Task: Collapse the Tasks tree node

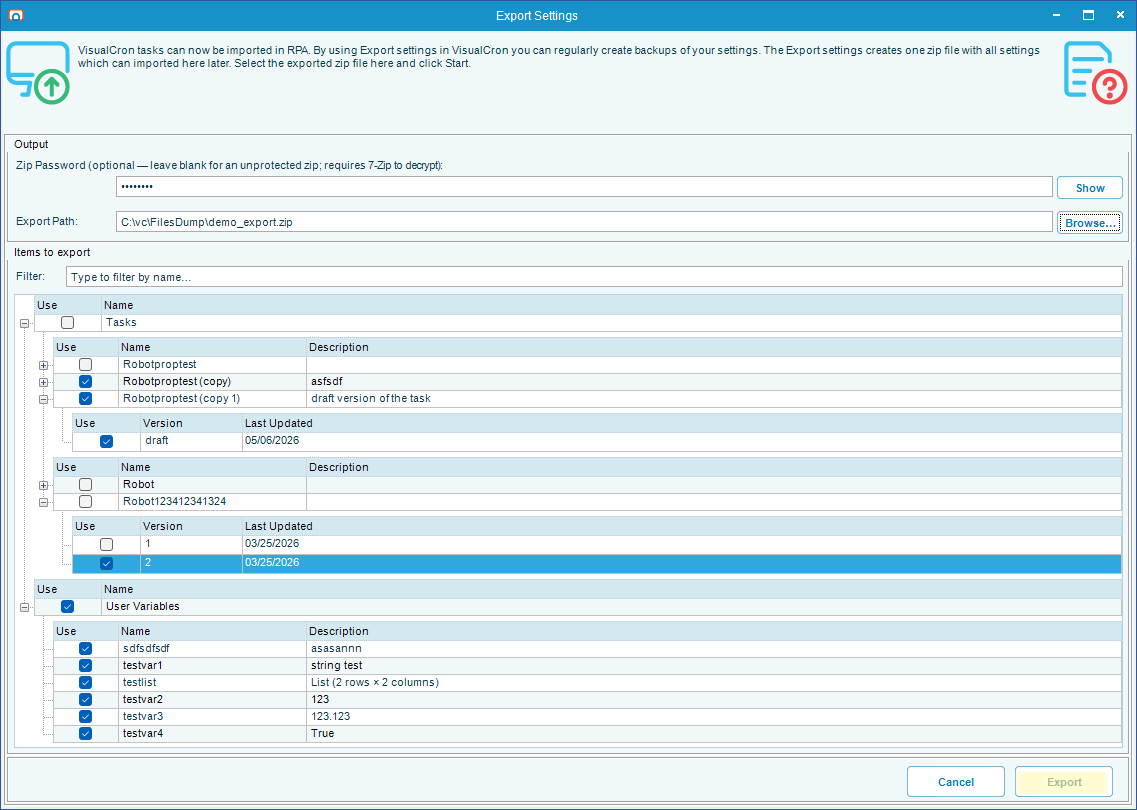Action: (25, 323)
